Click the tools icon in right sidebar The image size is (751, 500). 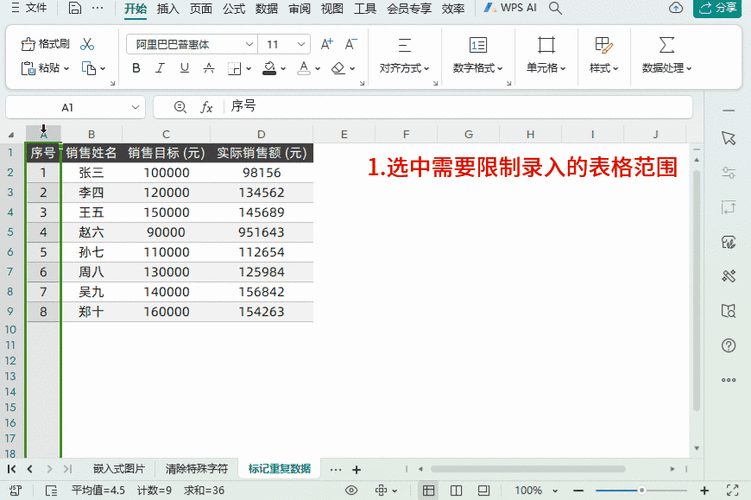tap(728, 276)
